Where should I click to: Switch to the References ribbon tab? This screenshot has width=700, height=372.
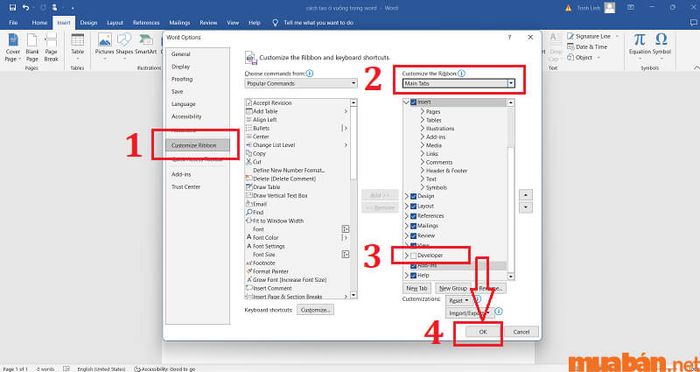[146, 23]
